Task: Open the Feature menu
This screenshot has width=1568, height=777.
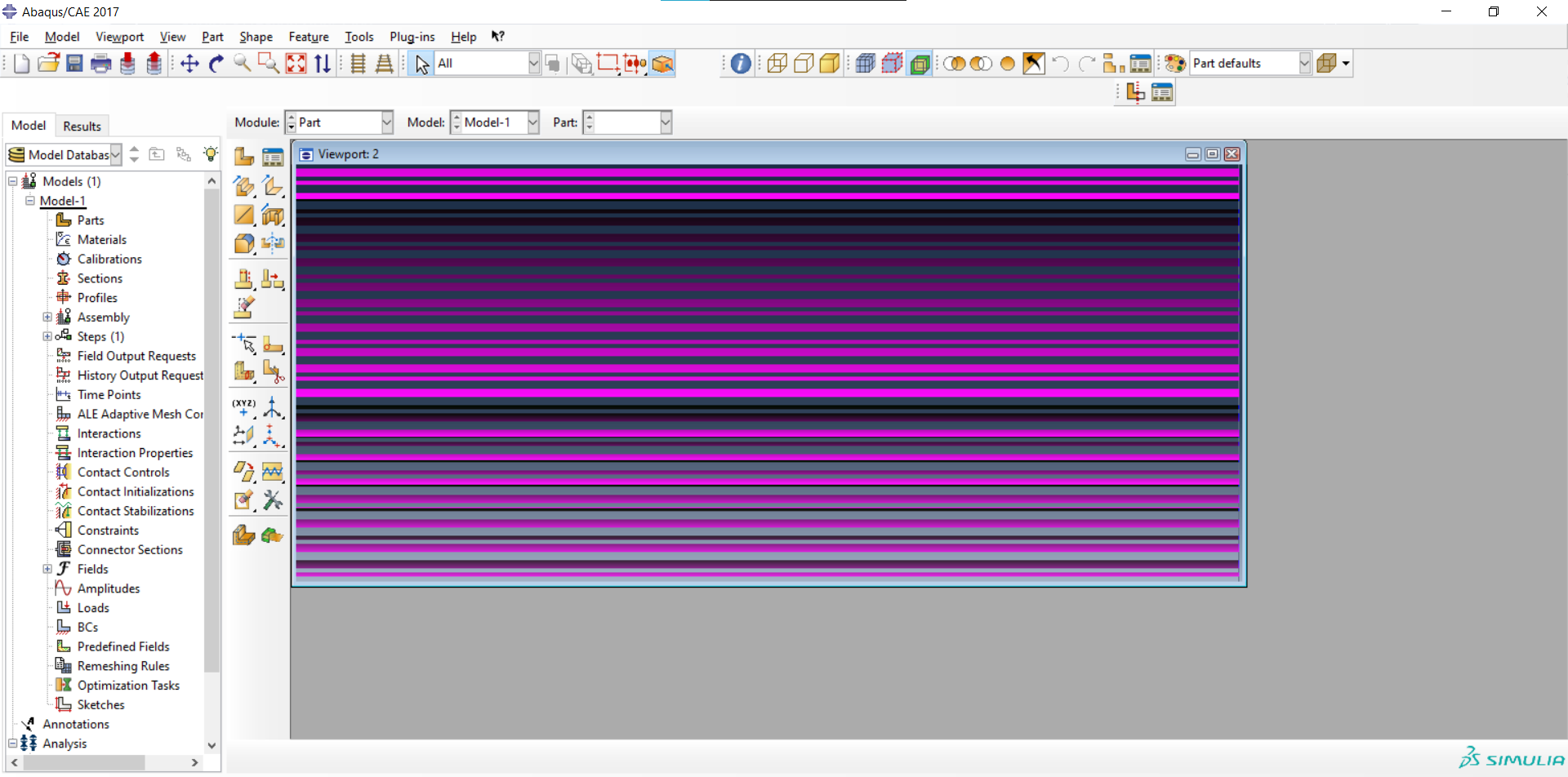Action: [x=308, y=37]
